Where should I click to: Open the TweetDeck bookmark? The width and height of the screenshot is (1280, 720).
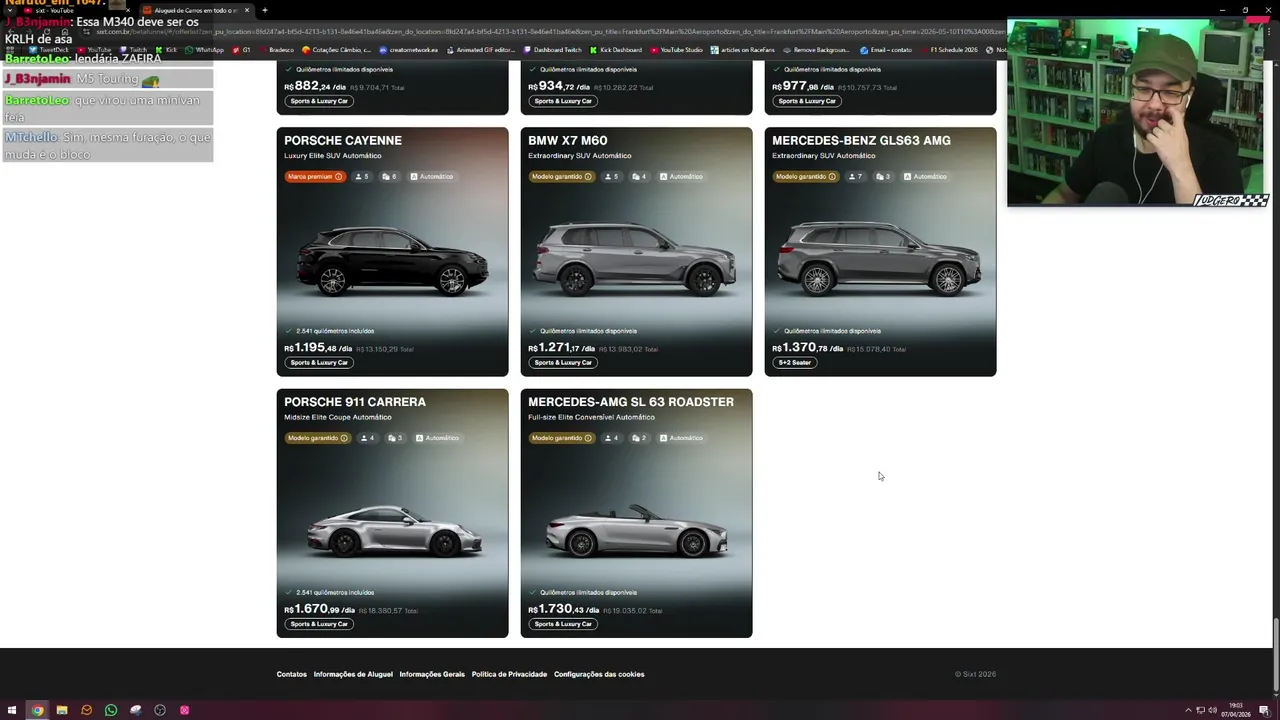(x=50, y=50)
